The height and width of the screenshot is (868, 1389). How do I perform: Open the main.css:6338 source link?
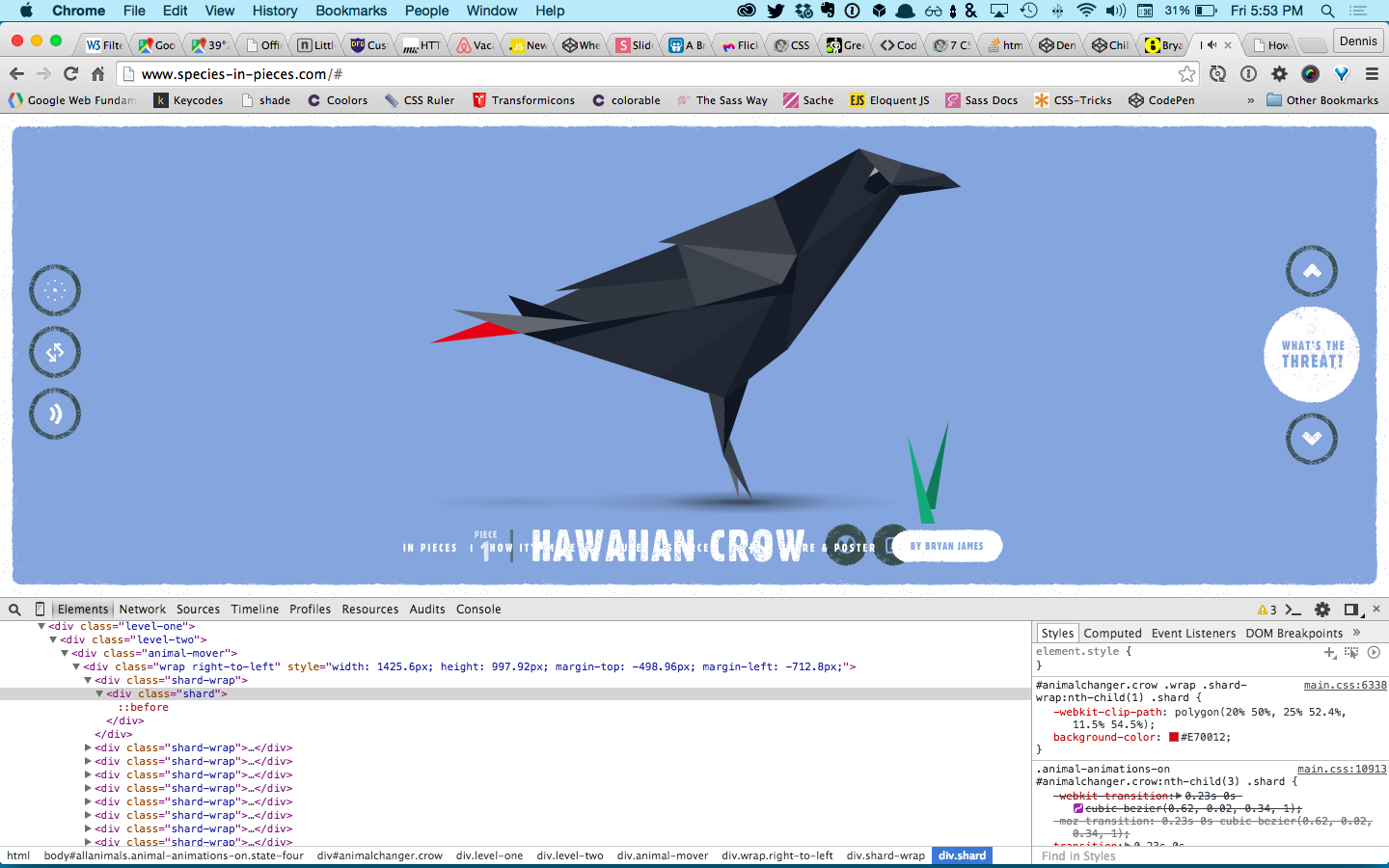[1345, 685]
